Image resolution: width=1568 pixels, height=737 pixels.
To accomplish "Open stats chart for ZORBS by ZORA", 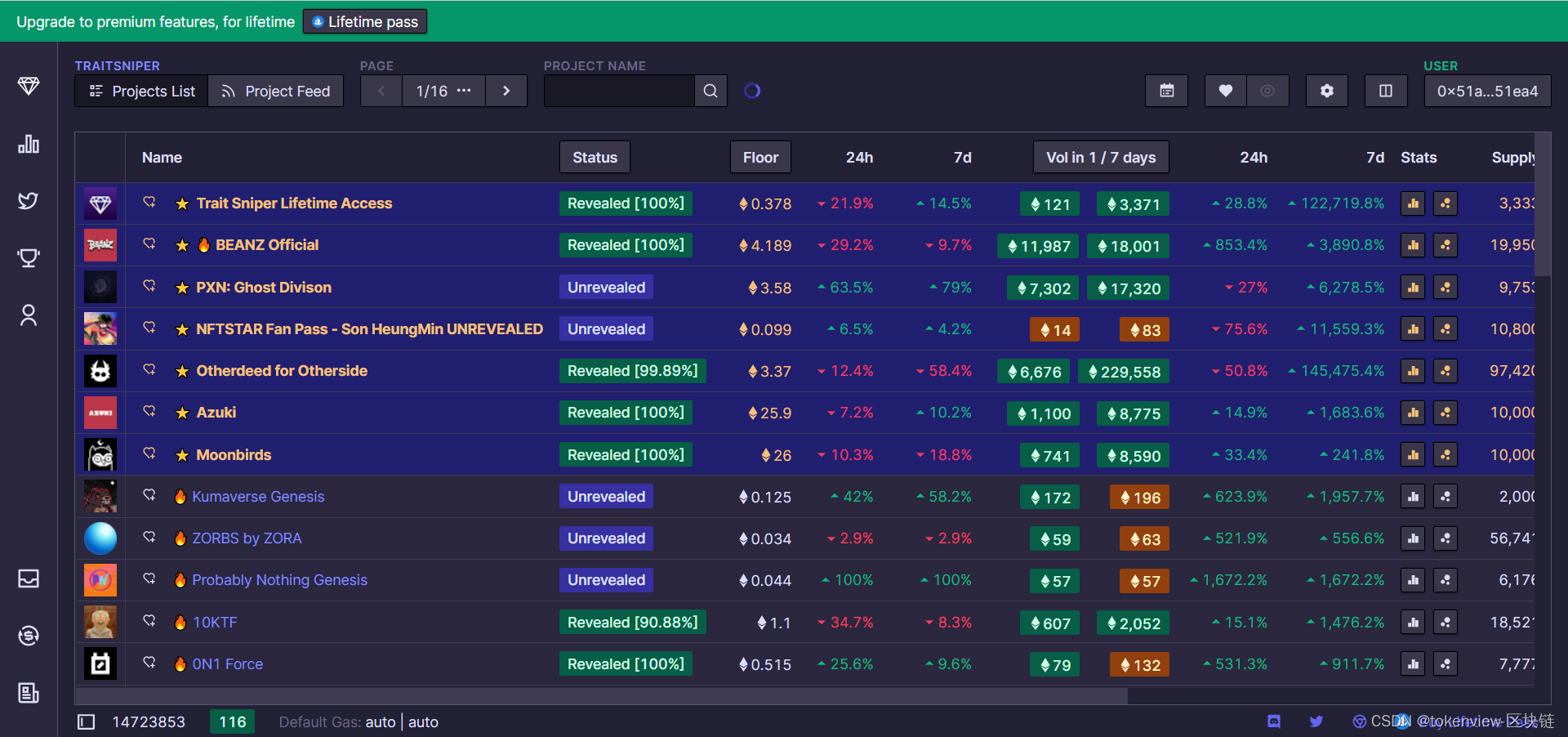I will (x=1413, y=538).
